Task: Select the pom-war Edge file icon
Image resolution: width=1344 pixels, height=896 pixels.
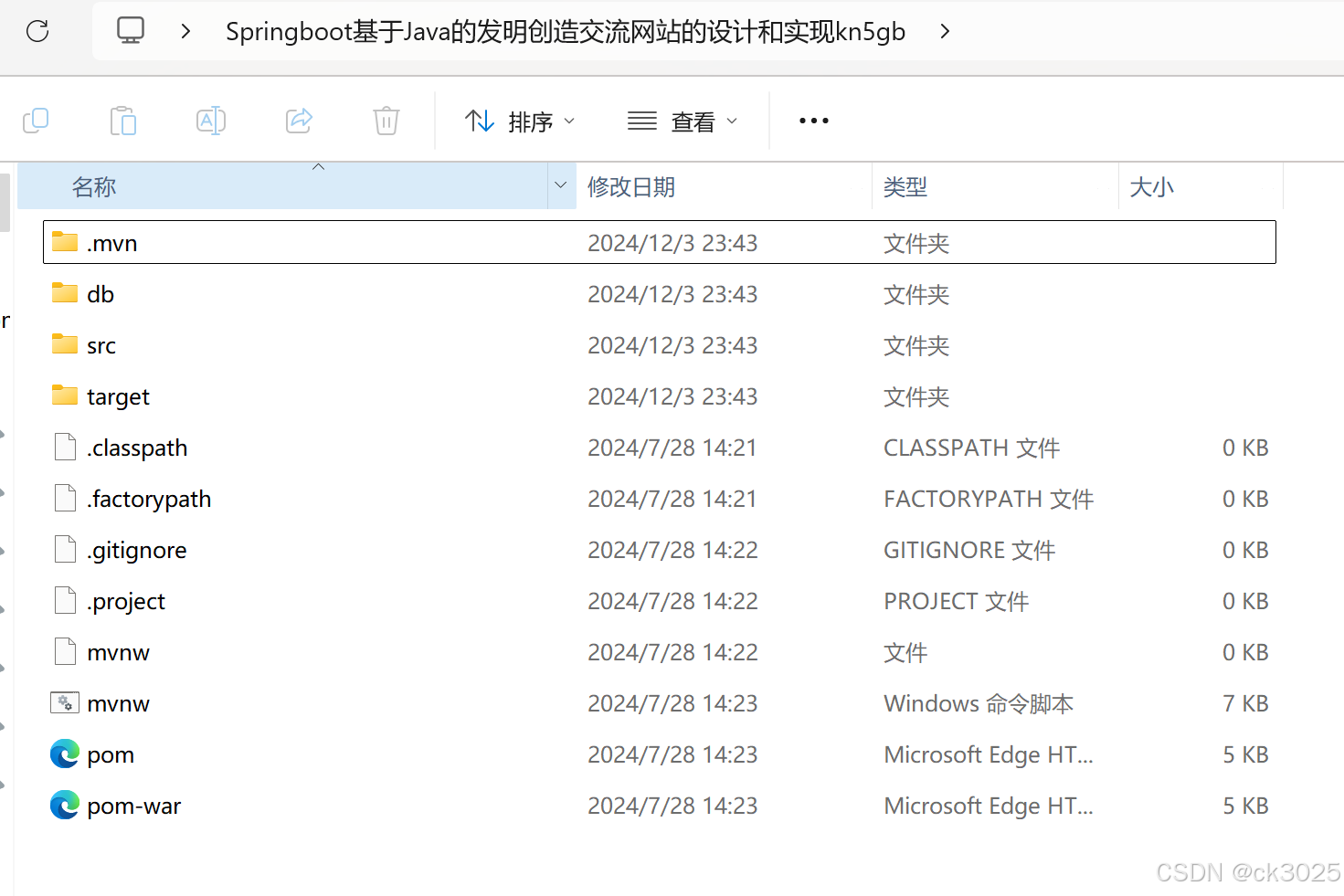Action: [x=65, y=805]
